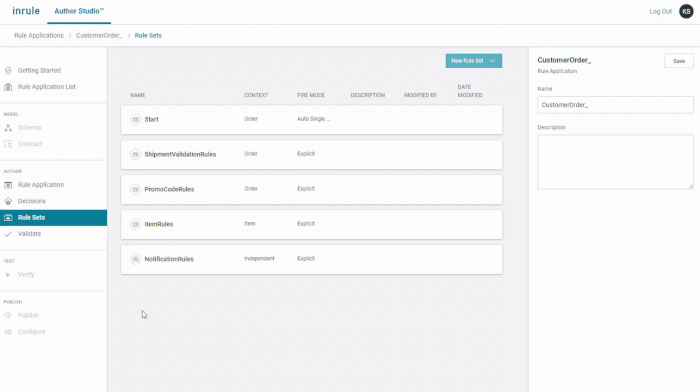Click the Contract sidebar label

(30, 144)
